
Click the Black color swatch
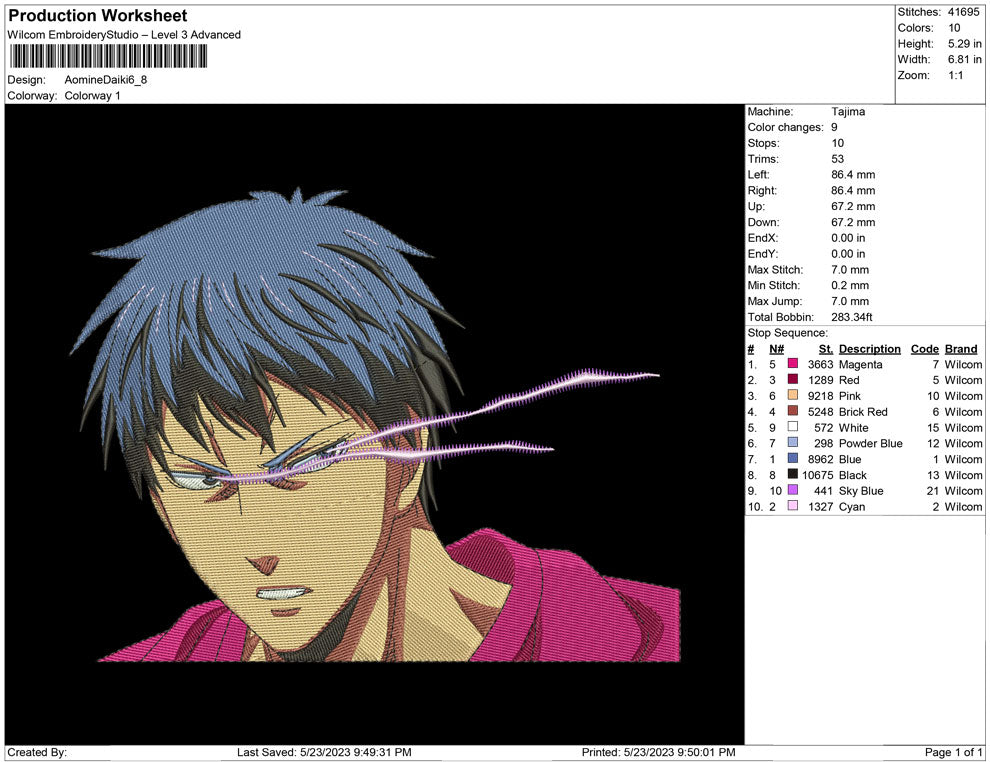(792, 474)
